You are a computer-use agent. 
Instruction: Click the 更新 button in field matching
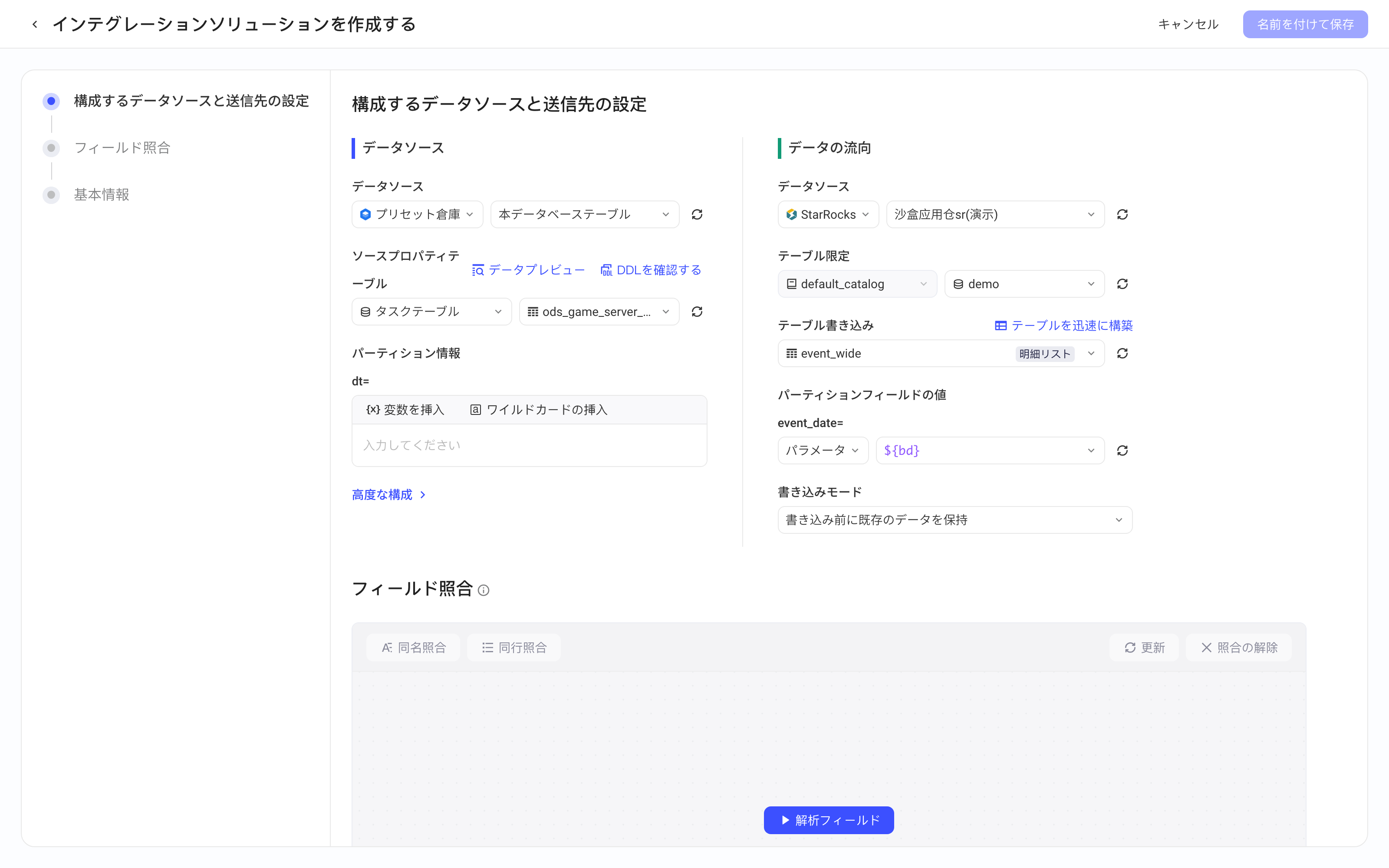pyautogui.click(x=1144, y=648)
